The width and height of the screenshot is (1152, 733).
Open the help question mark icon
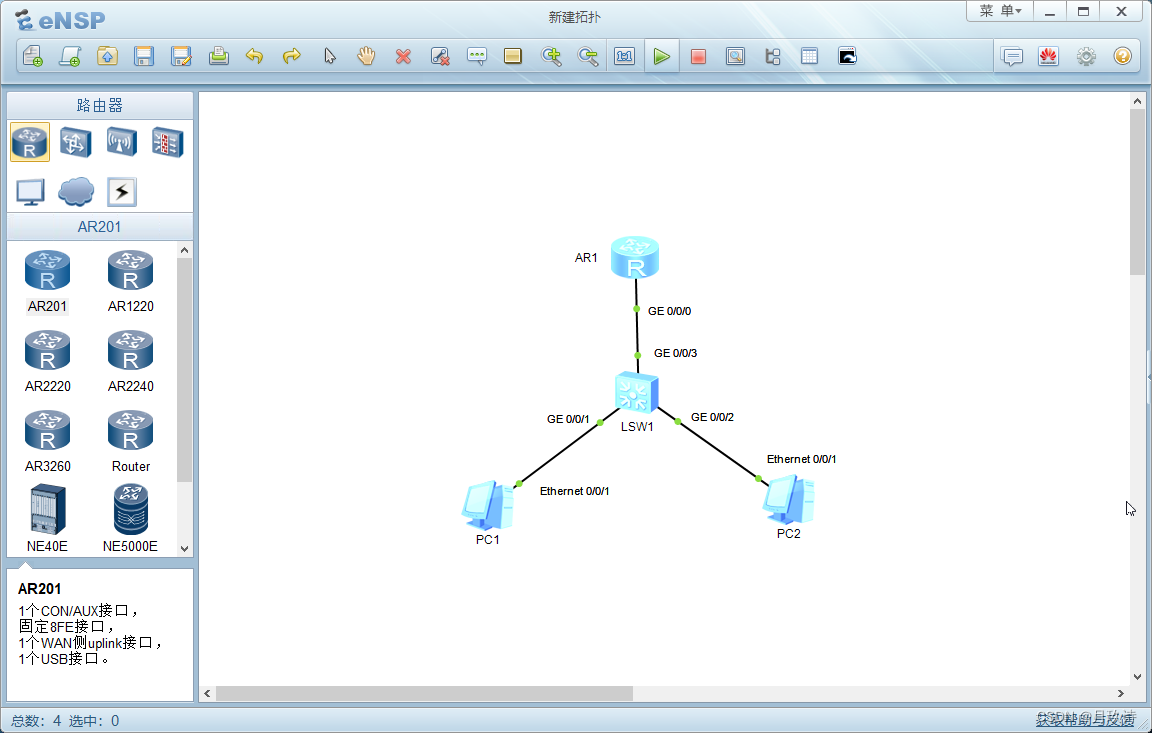pyautogui.click(x=1123, y=57)
